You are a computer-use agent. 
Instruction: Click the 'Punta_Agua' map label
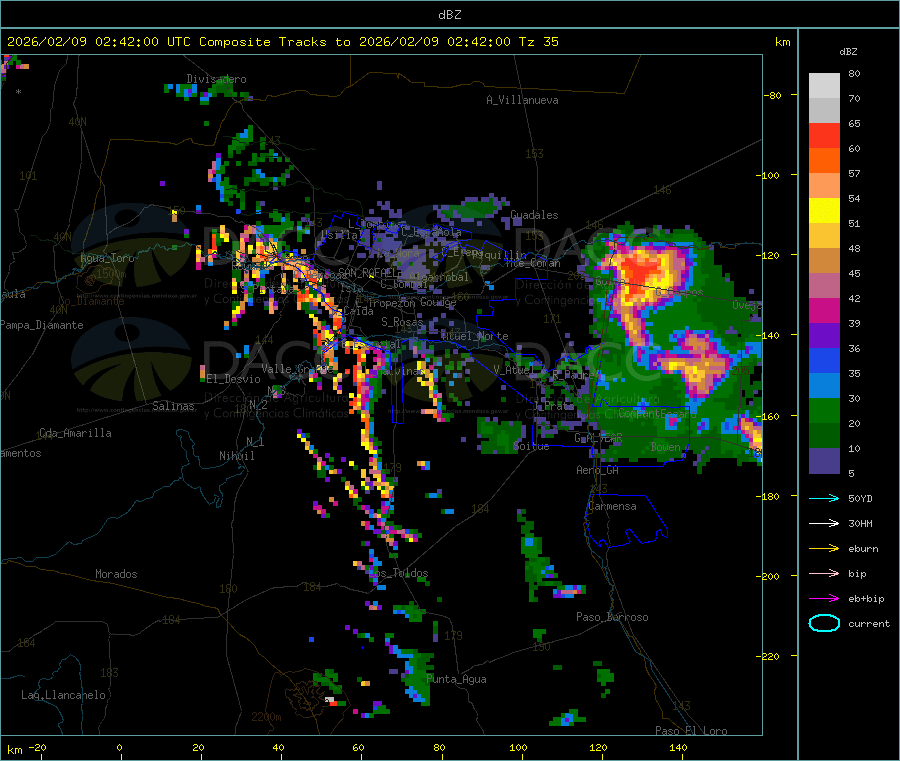(456, 680)
